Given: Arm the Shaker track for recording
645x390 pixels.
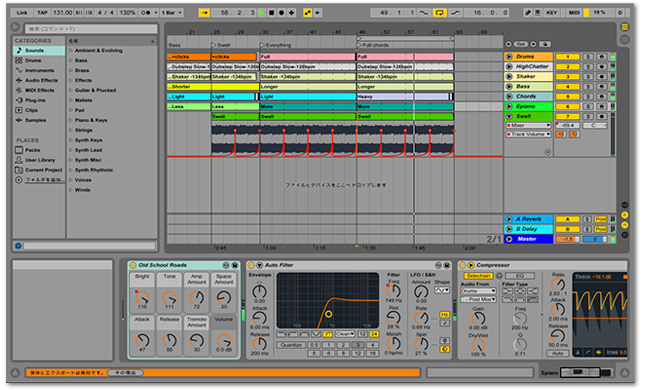Looking at the screenshot, I should click(602, 77).
